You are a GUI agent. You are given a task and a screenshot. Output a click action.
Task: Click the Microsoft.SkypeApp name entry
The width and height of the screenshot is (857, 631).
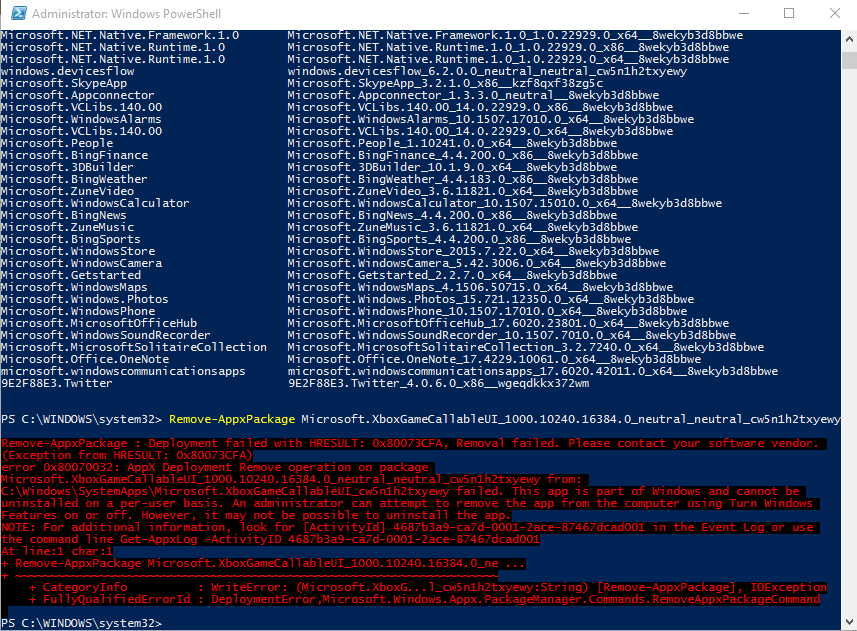pyautogui.click(x=64, y=83)
